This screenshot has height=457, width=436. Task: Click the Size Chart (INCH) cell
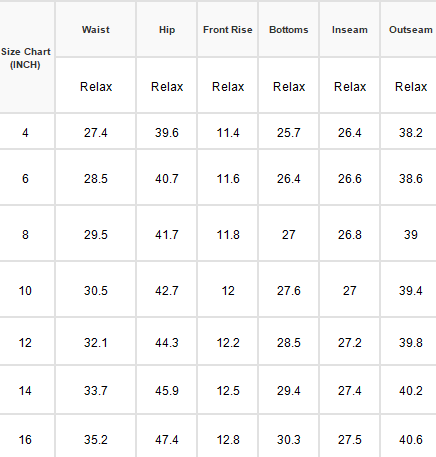pos(26,58)
